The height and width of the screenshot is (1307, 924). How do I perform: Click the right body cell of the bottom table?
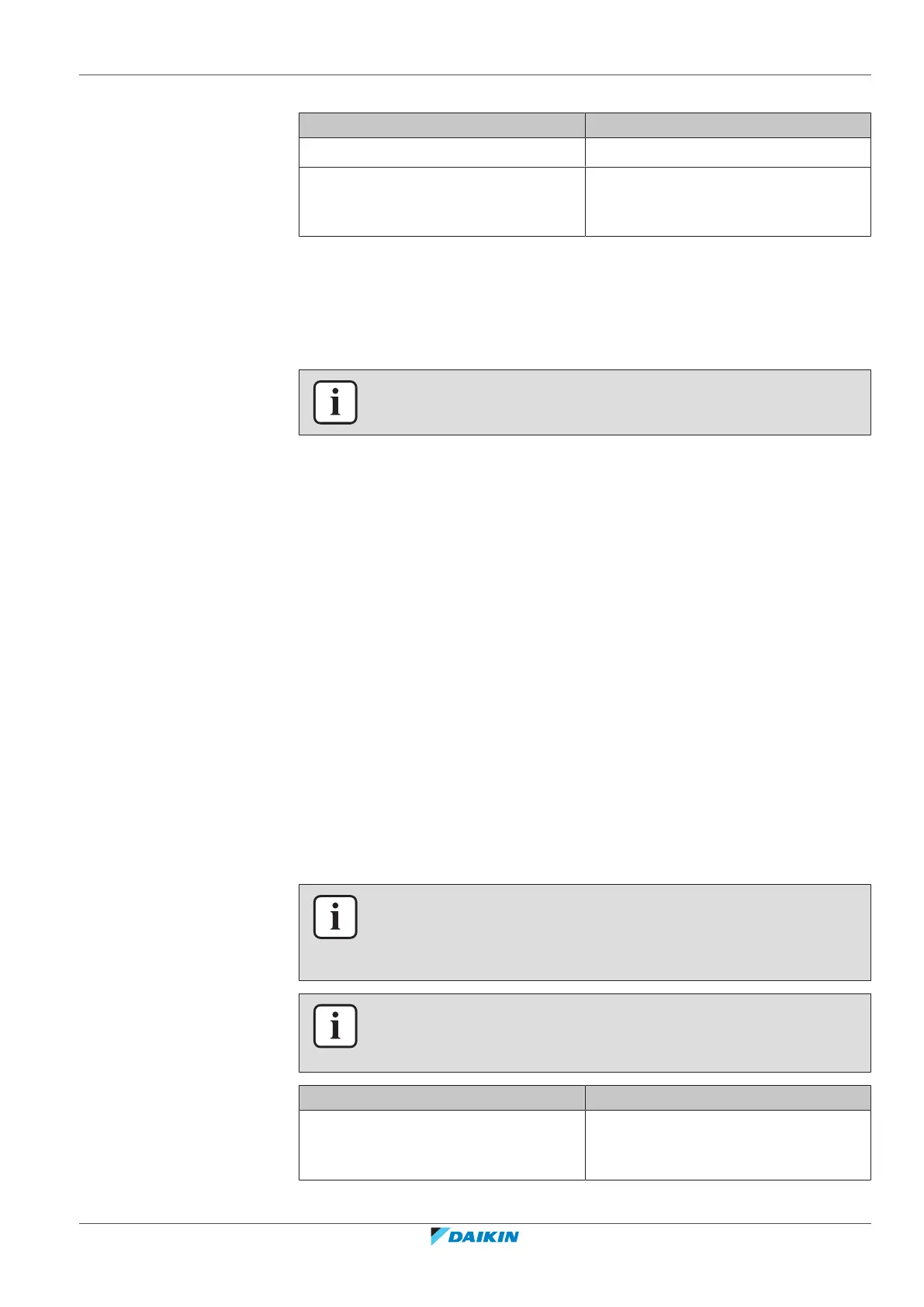pyautogui.click(x=728, y=1145)
